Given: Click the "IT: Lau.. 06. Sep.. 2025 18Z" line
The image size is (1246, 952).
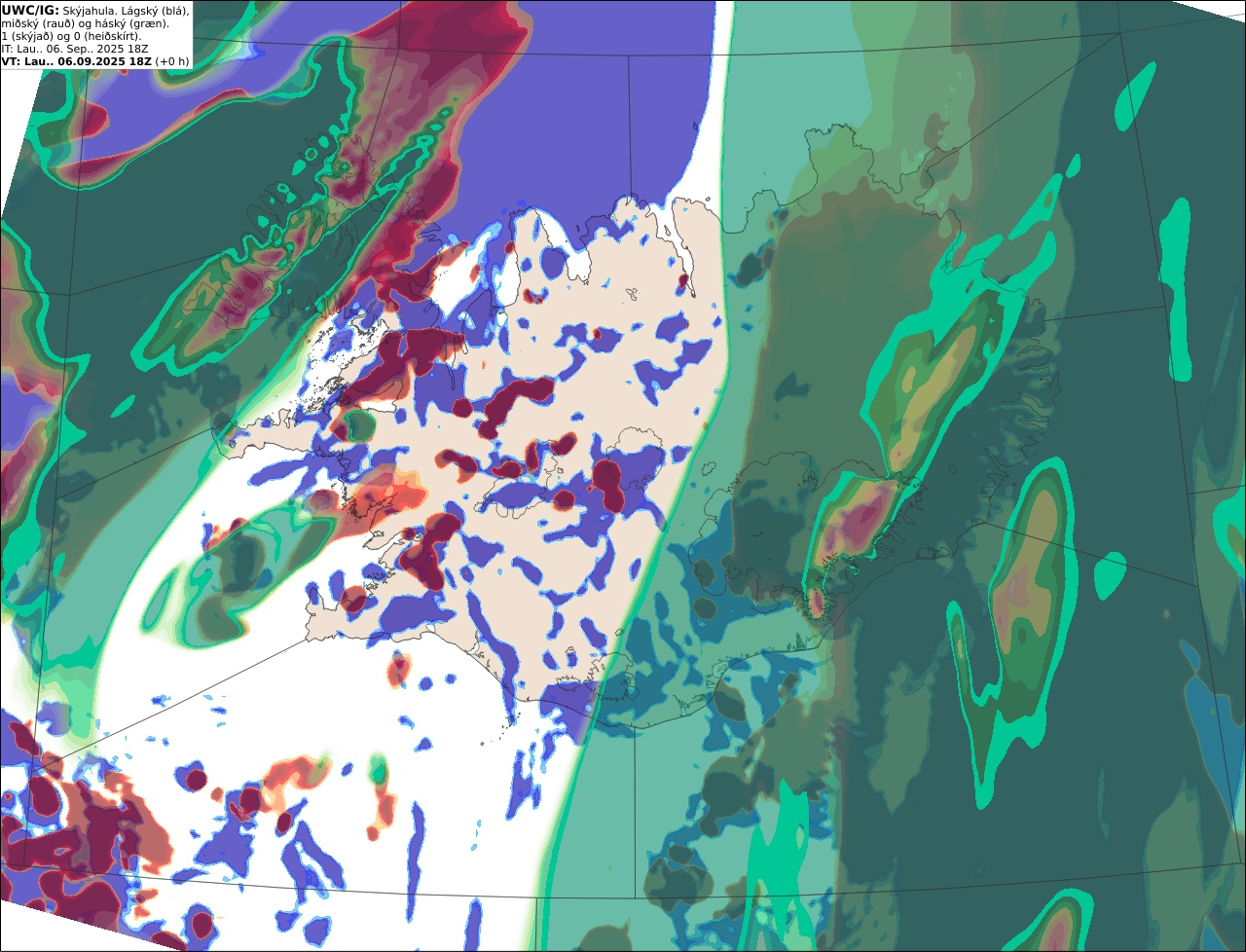Looking at the screenshot, I should [x=75, y=49].
